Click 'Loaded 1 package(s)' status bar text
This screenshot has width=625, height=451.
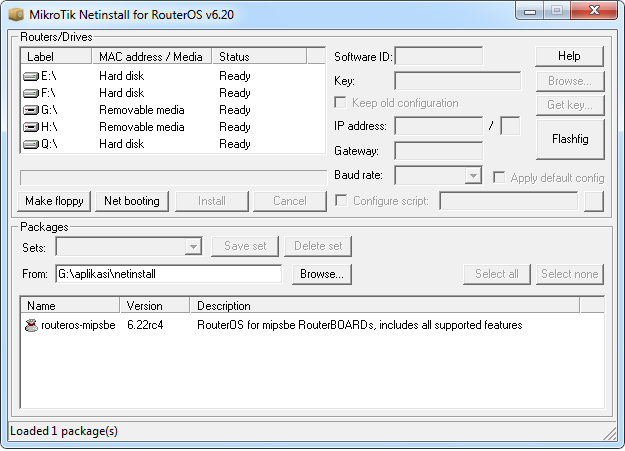tap(64, 431)
